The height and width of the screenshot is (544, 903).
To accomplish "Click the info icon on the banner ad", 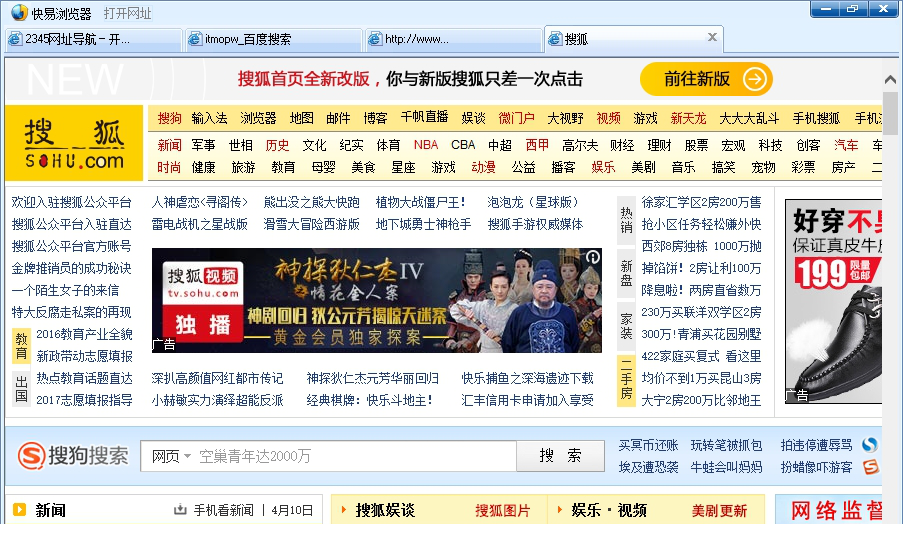I will pyautogui.click(x=593, y=257).
